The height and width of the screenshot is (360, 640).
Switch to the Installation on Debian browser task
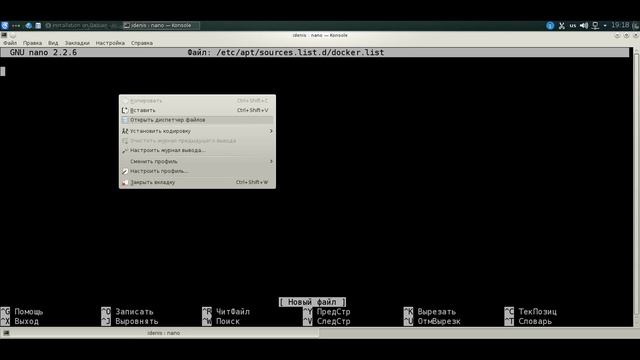click(x=82, y=25)
